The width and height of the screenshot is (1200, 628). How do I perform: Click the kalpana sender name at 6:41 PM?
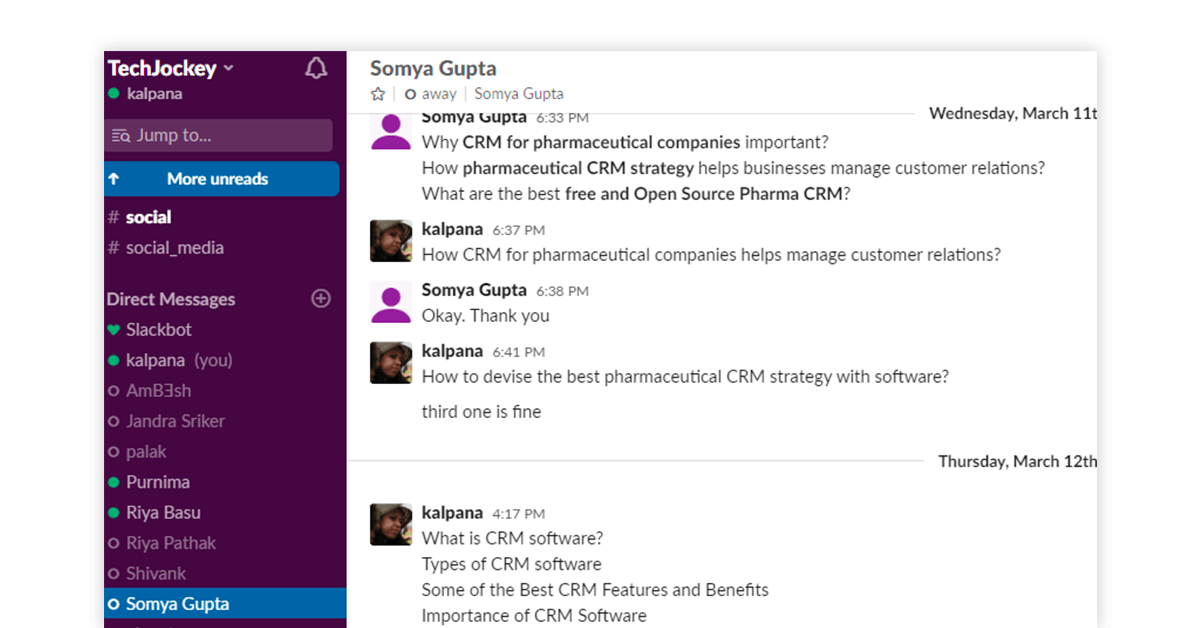(452, 351)
